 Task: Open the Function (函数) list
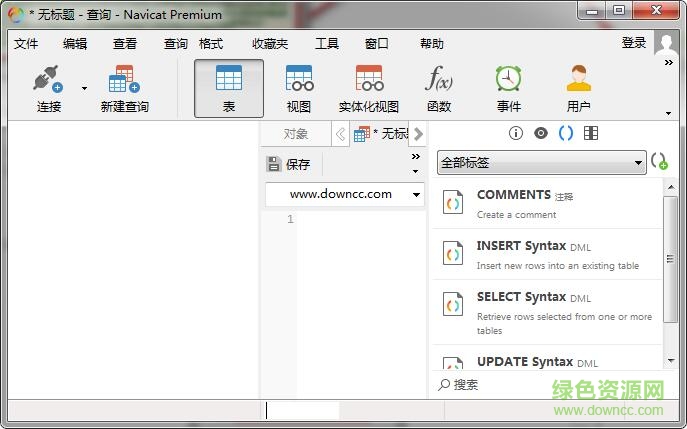pyautogui.click(x=439, y=89)
